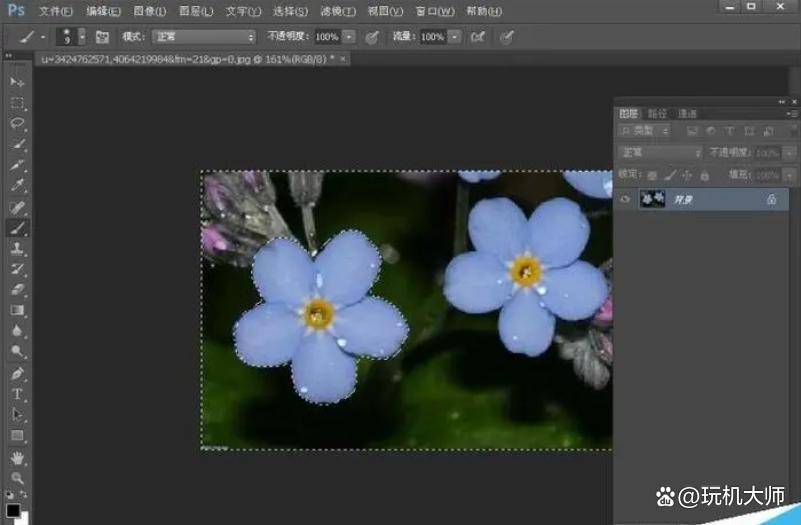Select the Dodge tool
This screenshot has width=801, height=525.
[x=17, y=351]
